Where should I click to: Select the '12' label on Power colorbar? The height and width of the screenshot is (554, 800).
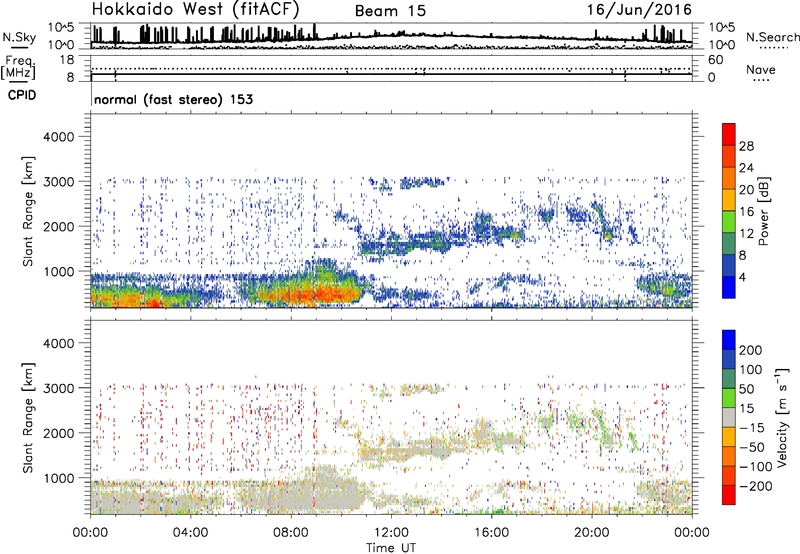pos(746,234)
